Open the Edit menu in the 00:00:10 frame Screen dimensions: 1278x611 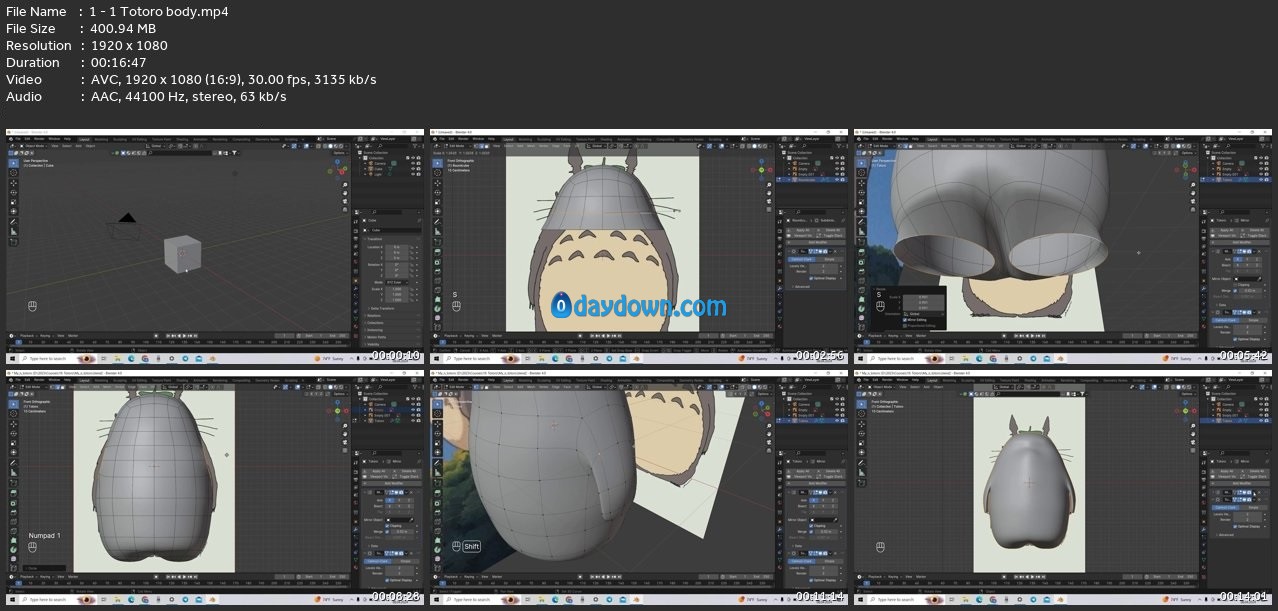point(27,139)
